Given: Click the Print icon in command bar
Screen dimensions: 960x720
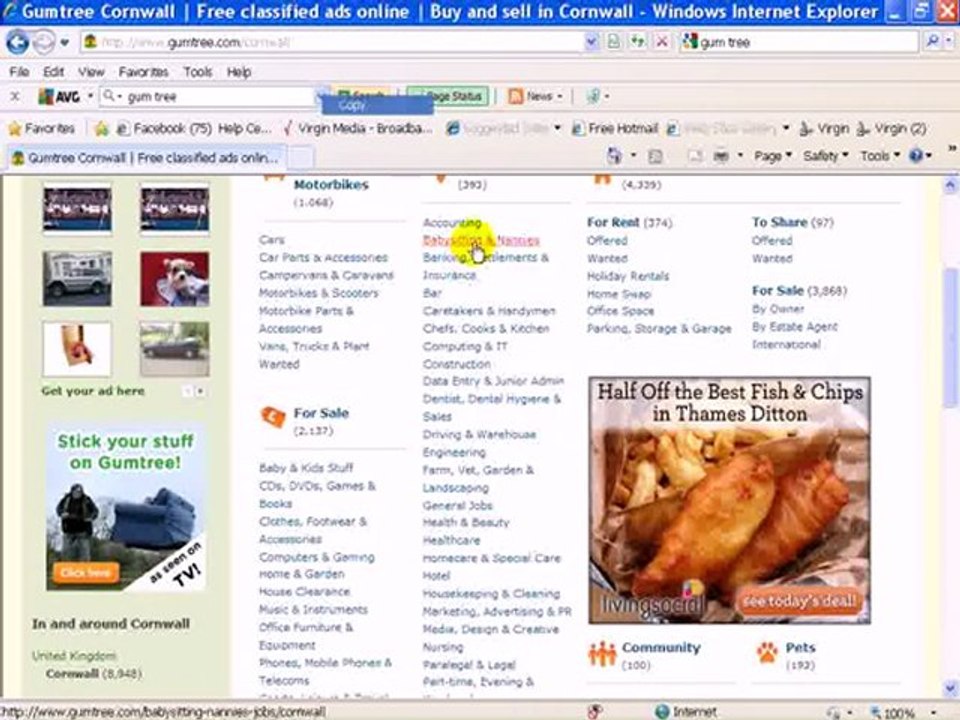Looking at the screenshot, I should tap(721, 157).
